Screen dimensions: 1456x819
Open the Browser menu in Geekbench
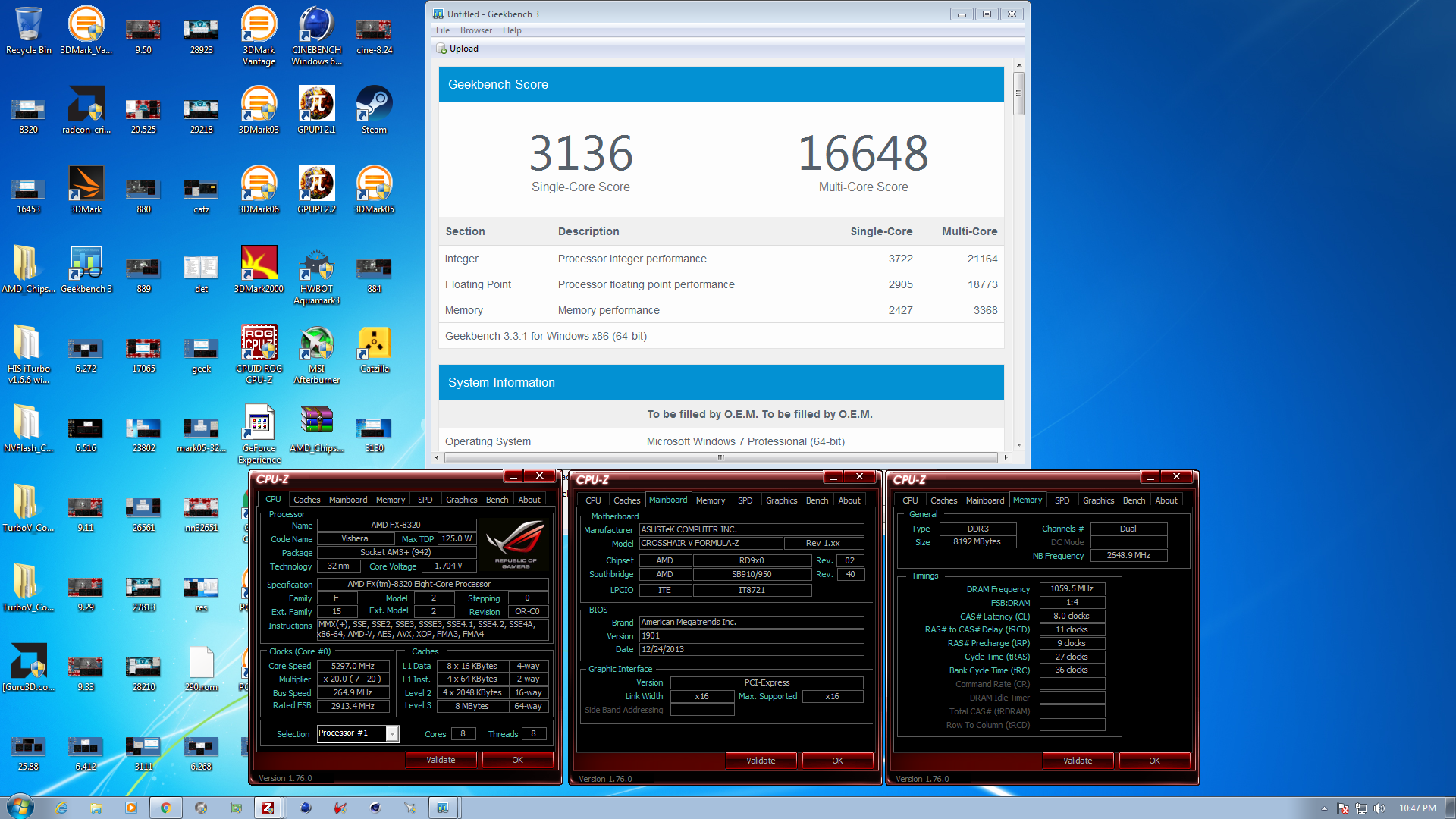pyautogui.click(x=476, y=30)
